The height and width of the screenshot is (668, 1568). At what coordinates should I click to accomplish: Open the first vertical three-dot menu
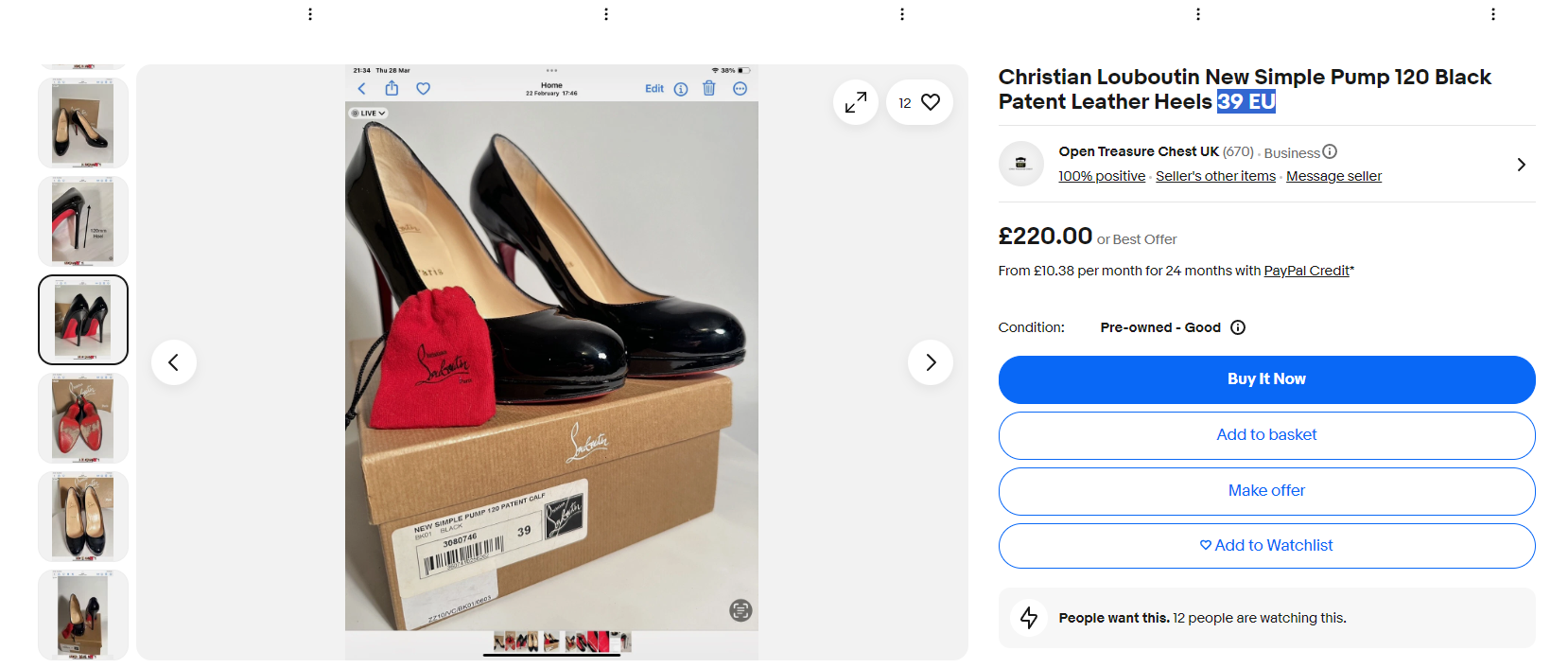[310, 14]
